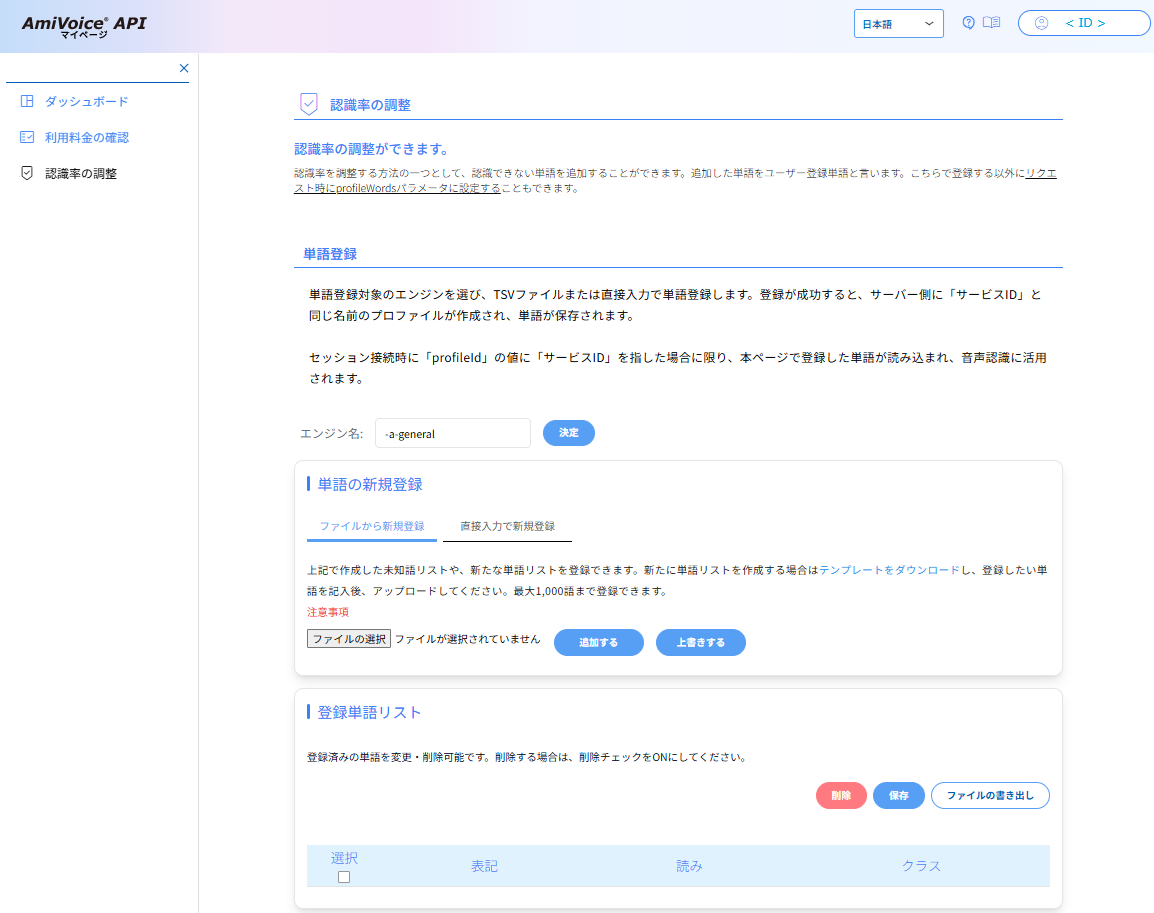Click the AmiVoice API logo
Viewport: 1154px width, 913px height.
(x=84, y=25)
